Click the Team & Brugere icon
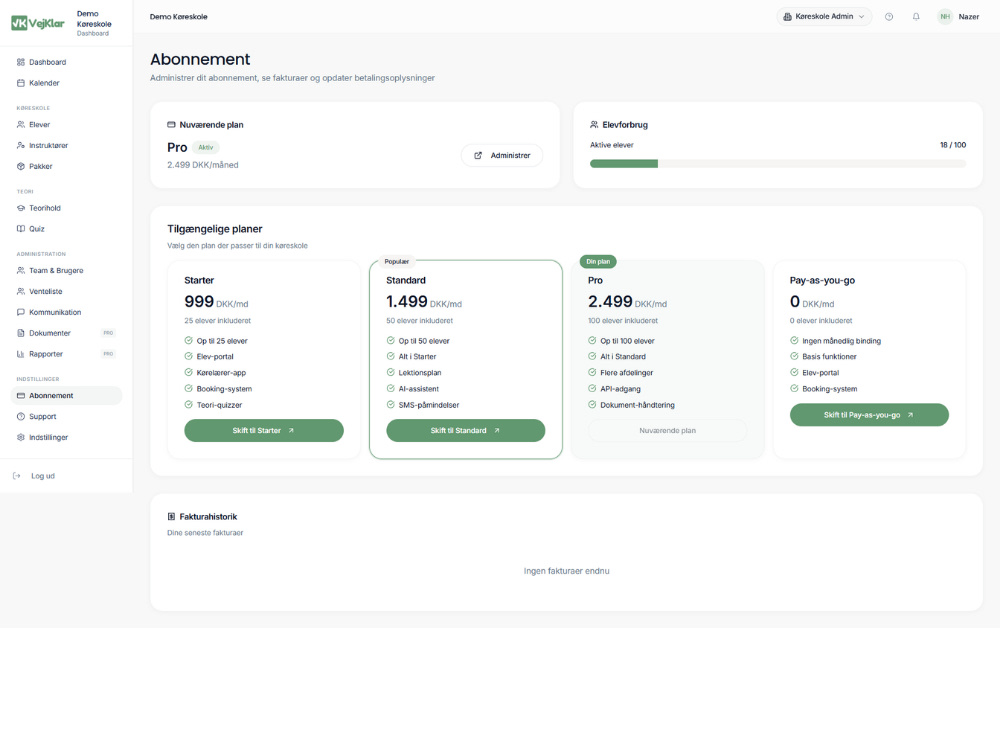This screenshot has width=1000, height=750. click(20, 270)
